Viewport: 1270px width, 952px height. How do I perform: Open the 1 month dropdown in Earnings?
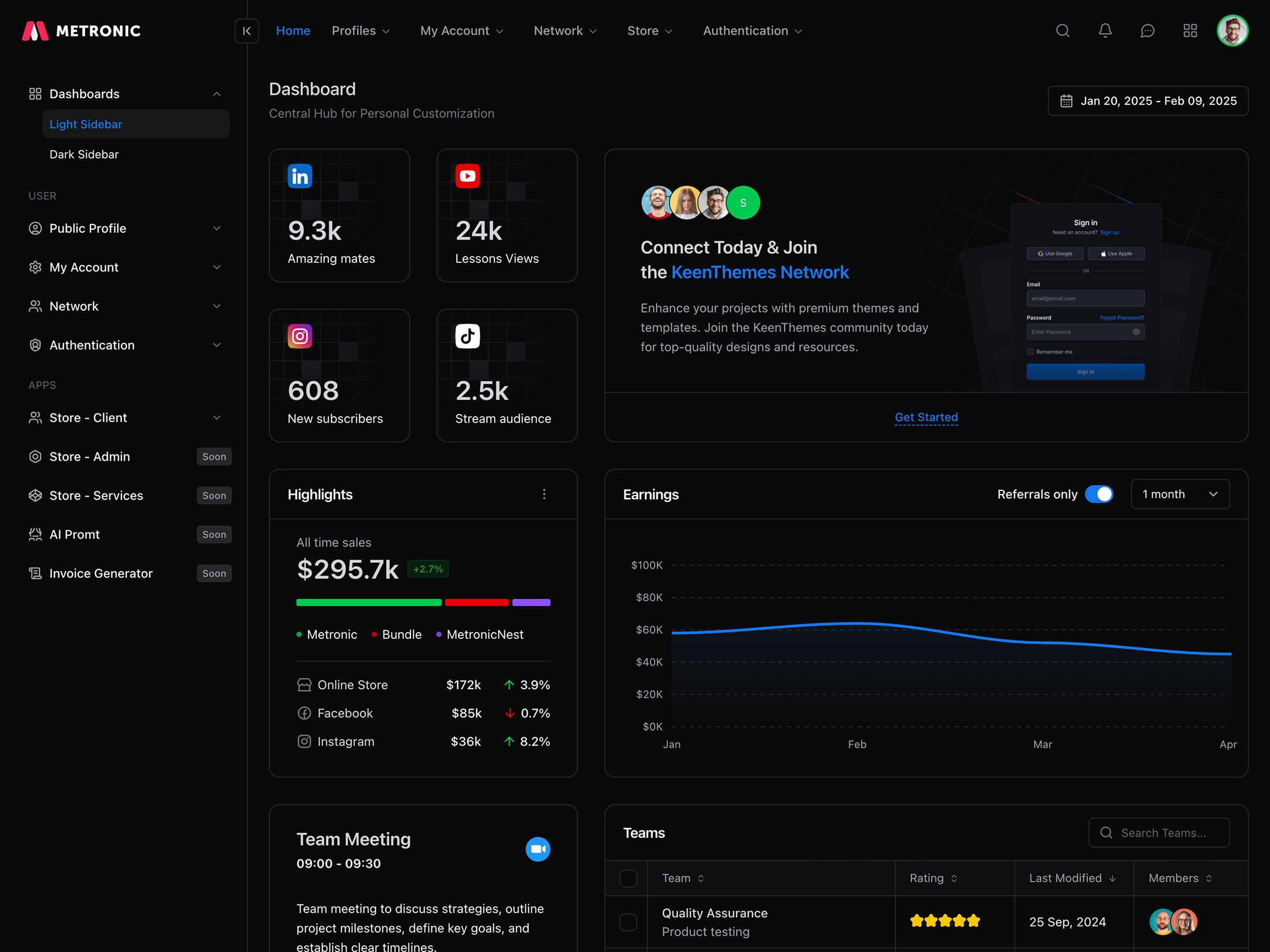pyautogui.click(x=1180, y=494)
